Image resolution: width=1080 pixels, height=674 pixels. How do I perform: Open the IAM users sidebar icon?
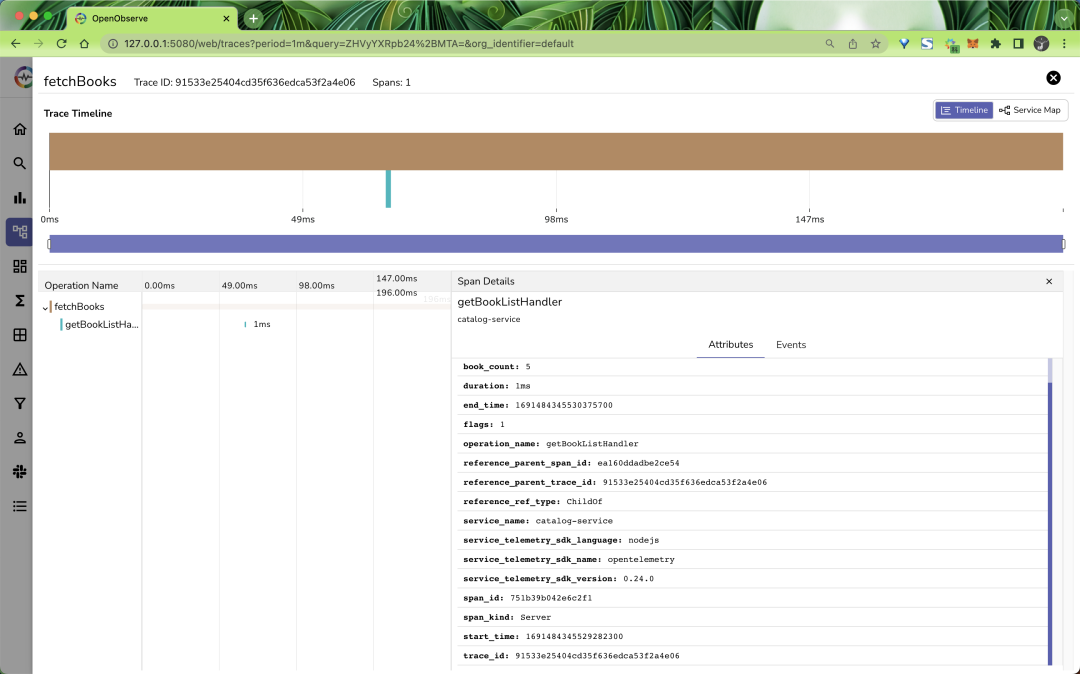coord(19,437)
